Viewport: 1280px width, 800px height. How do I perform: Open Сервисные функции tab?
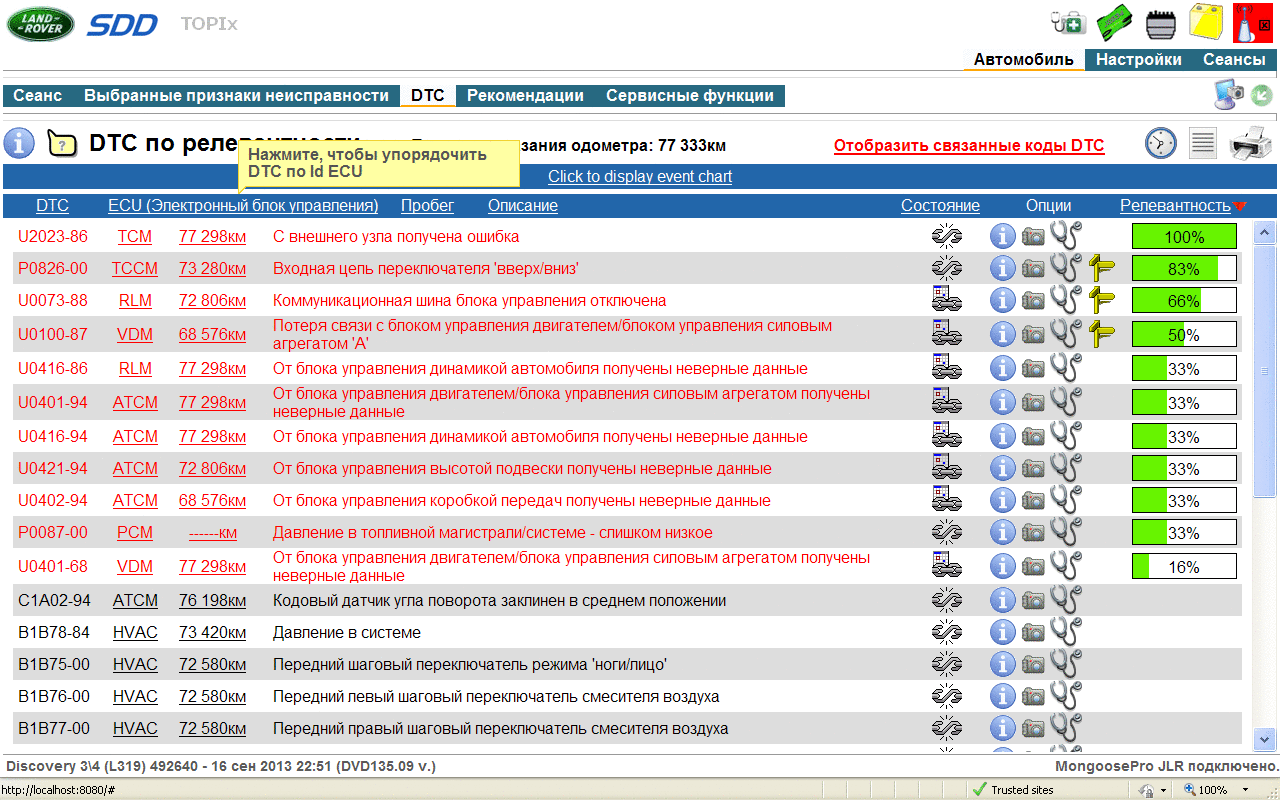tap(690, 96)
